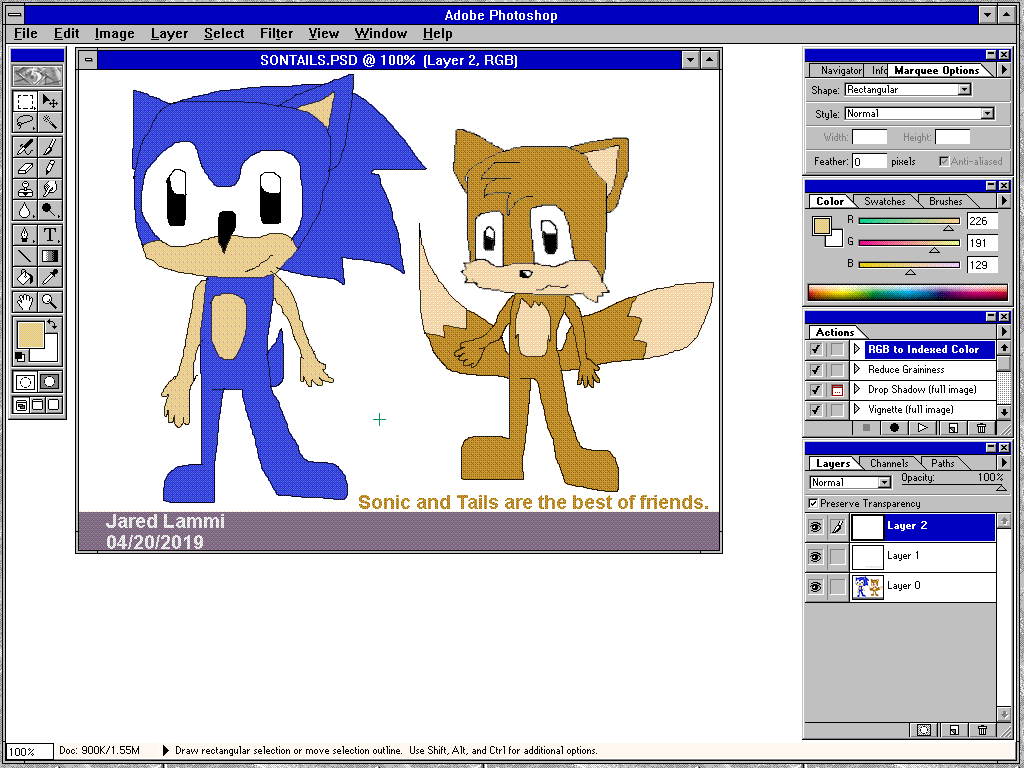This screenshot has height=768, width=1024.
Task: Switch to the Navigator tab
Action: coord(840,70)
